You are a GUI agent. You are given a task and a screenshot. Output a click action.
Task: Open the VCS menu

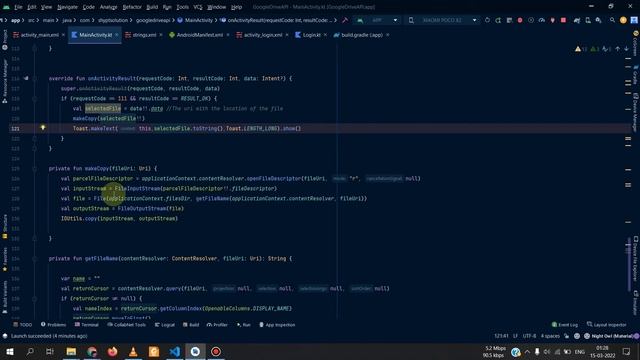(x=198, y=7)
